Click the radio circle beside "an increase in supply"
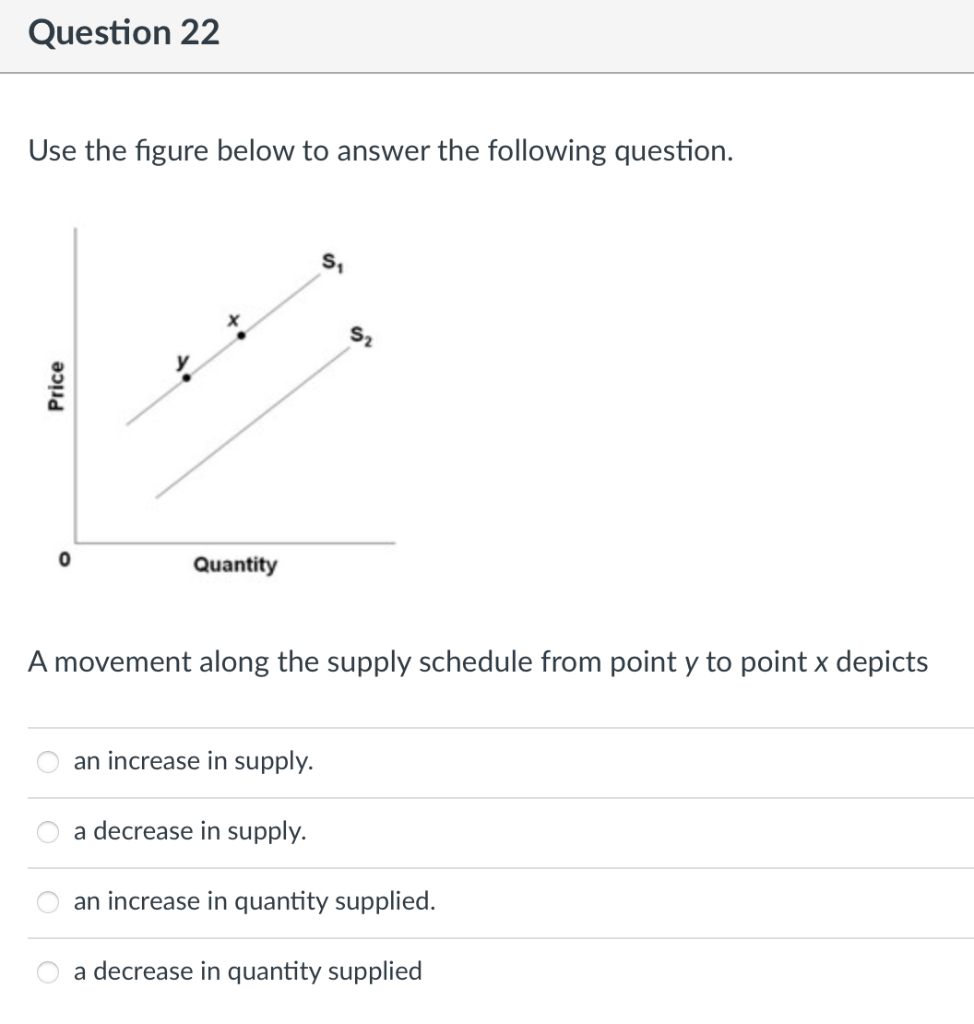The image size is (974, 1024). (46, 762)
